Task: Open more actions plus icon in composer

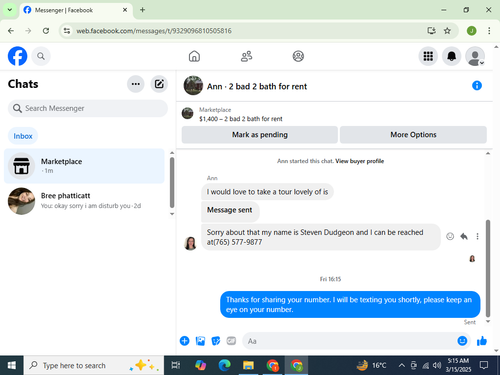Action: [x=184, y=341]
